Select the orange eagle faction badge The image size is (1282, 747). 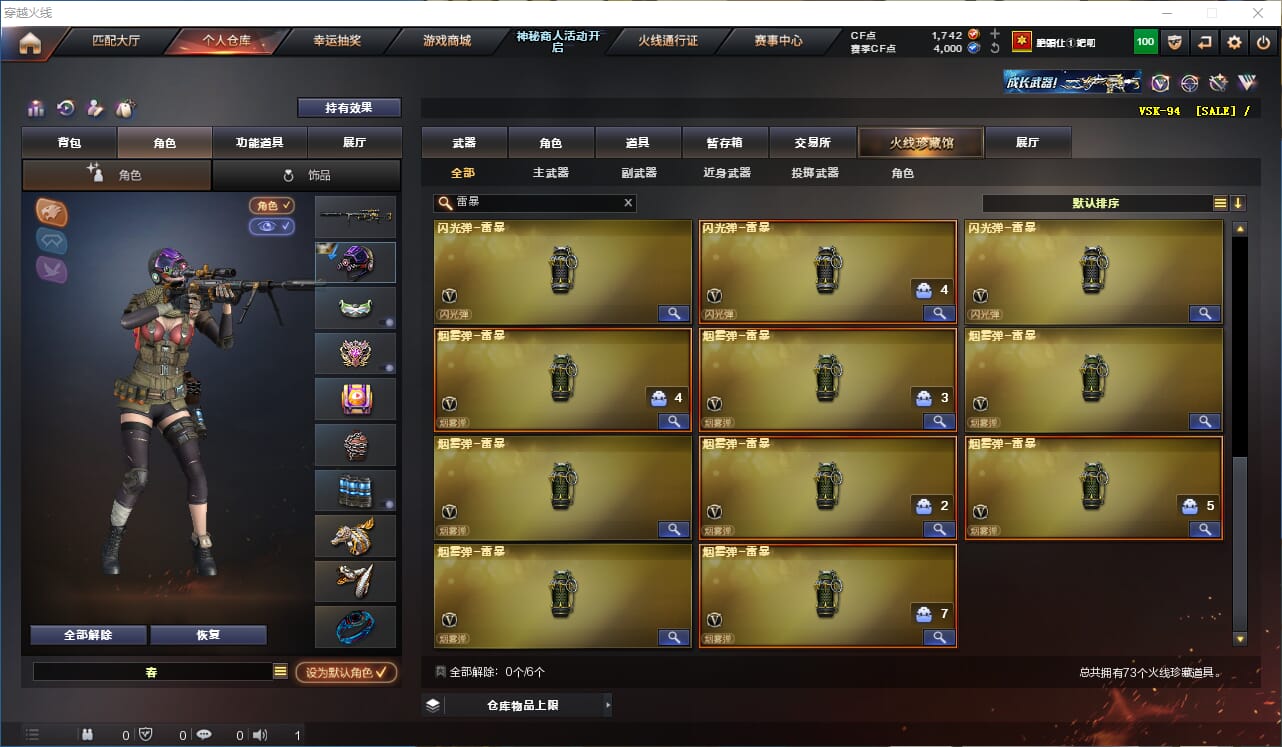52,211
